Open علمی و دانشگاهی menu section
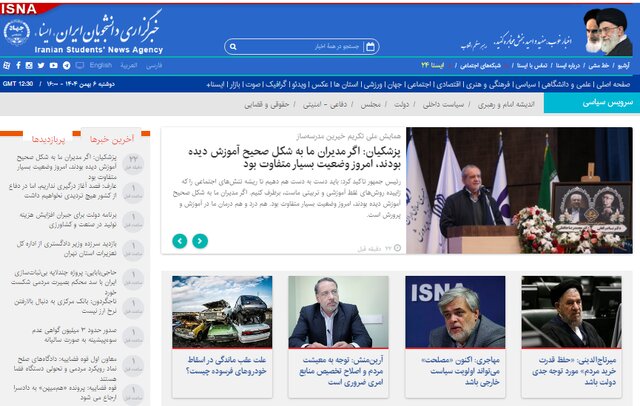The height and width of the screenshot is (406, 640). (x=568, y=84)
